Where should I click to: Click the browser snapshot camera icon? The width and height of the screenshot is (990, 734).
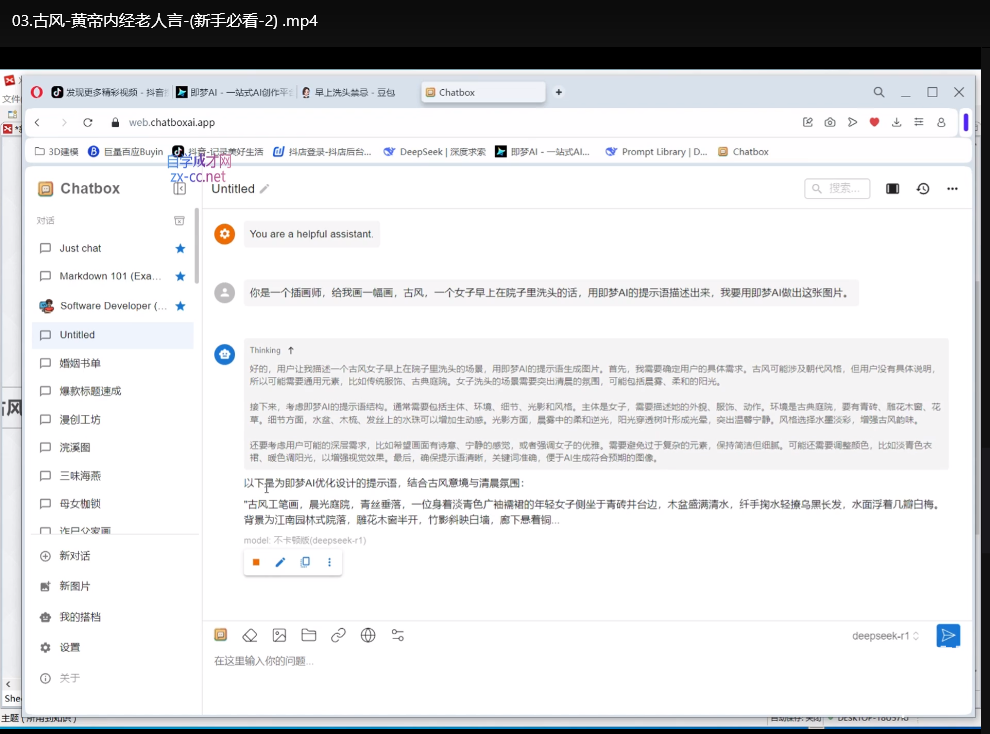830,122
